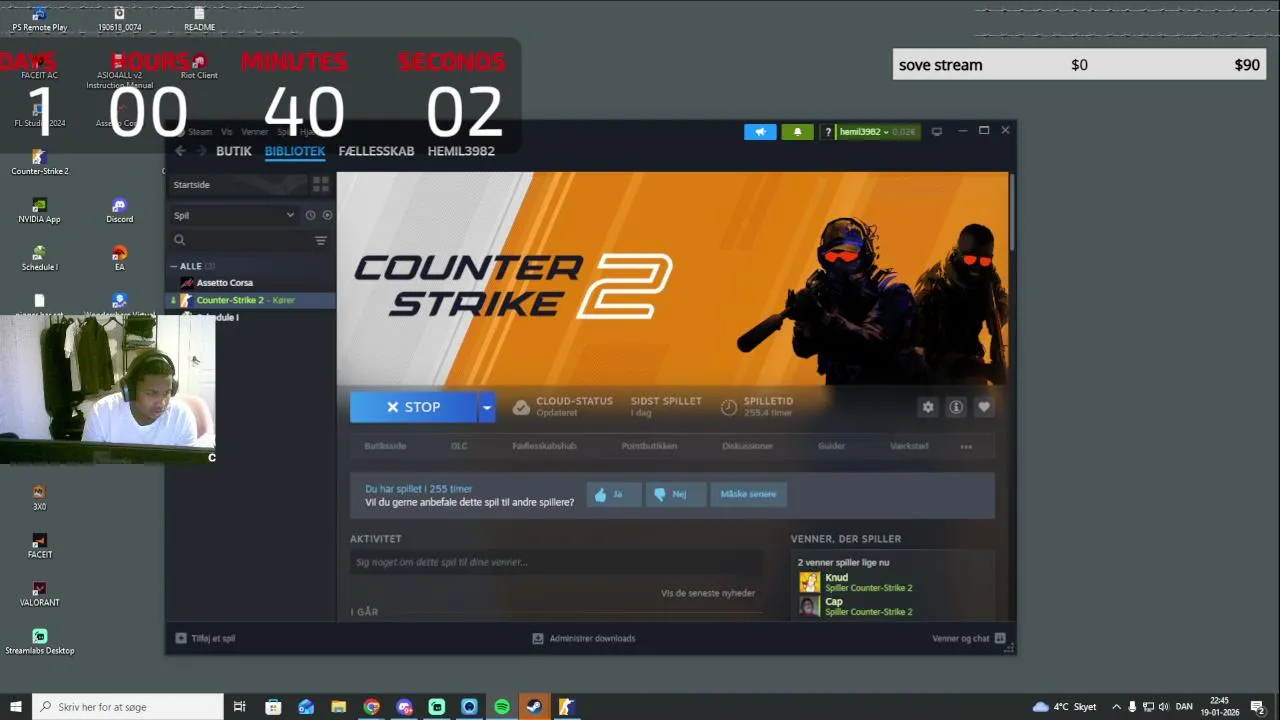Expand the hemil3982 account dropdown
This screenshot has width=1280, height=720.
(x=877, y=132)
